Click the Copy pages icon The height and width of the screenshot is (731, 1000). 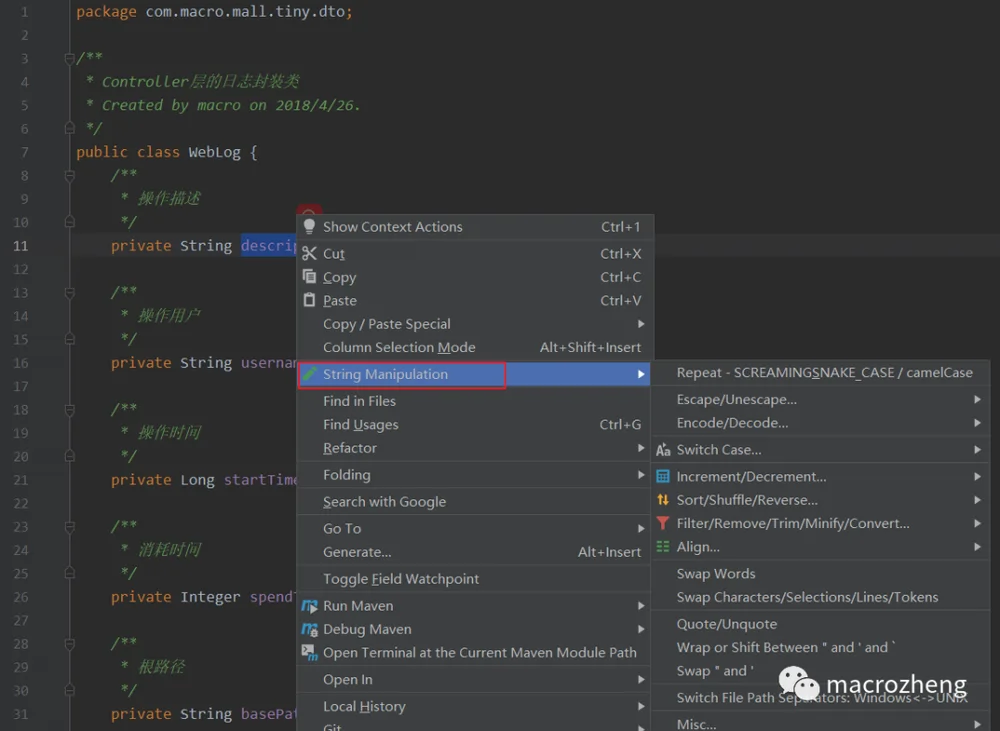tap(309, 277)
